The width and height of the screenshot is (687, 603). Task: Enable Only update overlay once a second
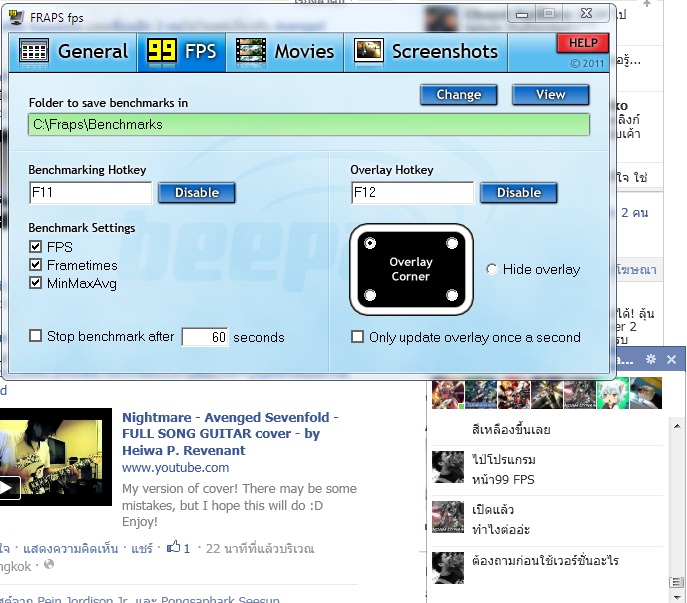pos(358,337)
